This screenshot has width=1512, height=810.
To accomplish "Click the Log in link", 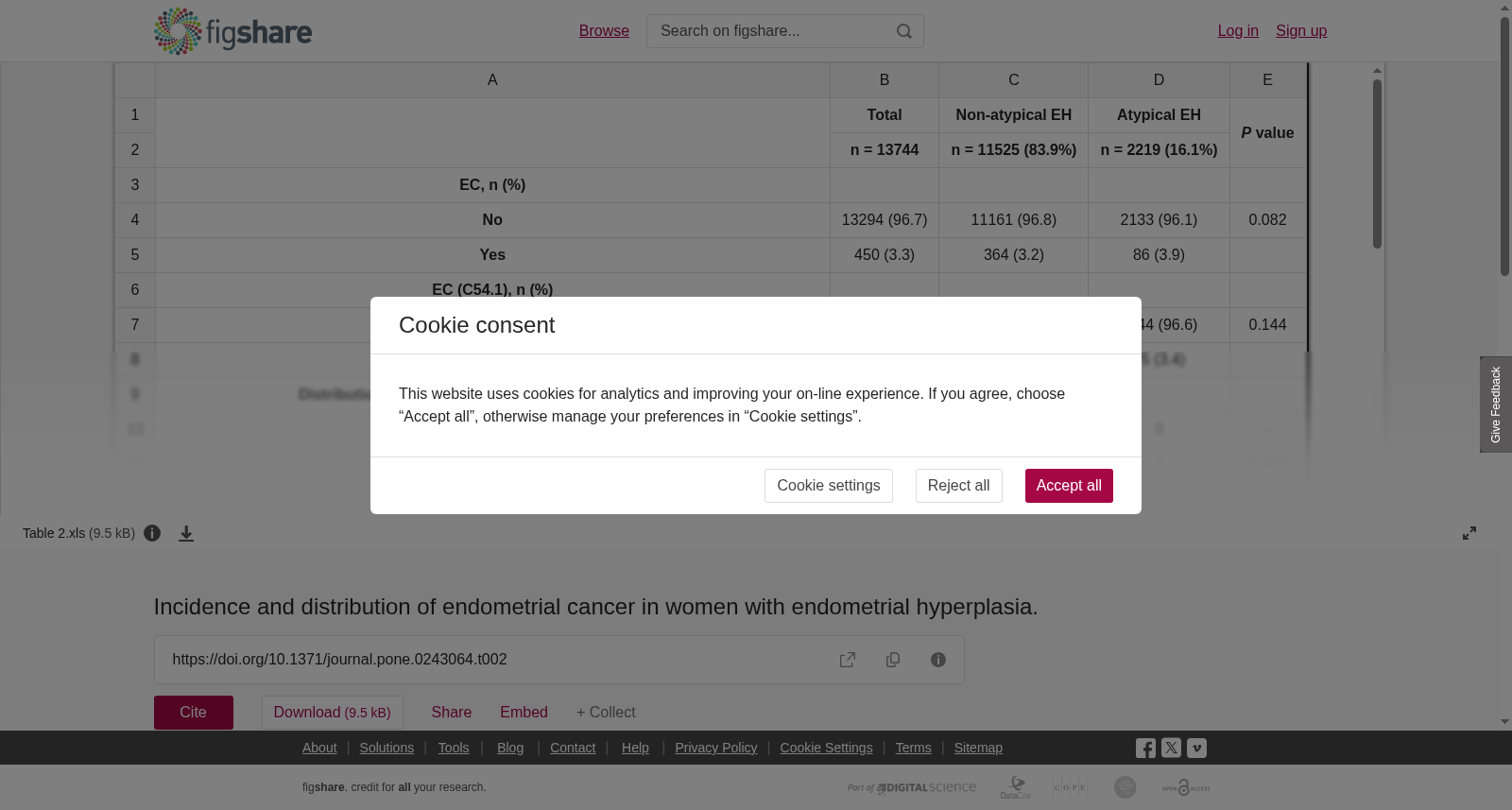I will [1238, 31].
